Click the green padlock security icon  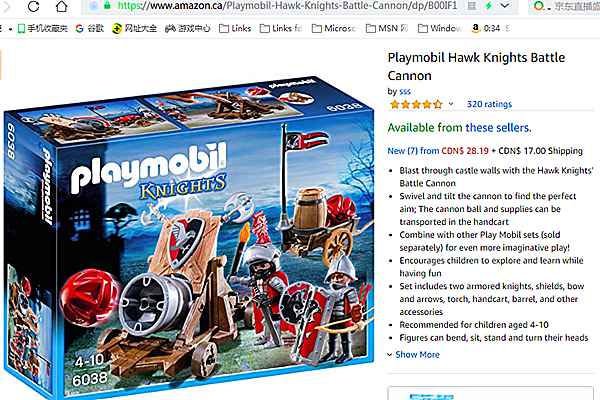(x=108, y=5)
